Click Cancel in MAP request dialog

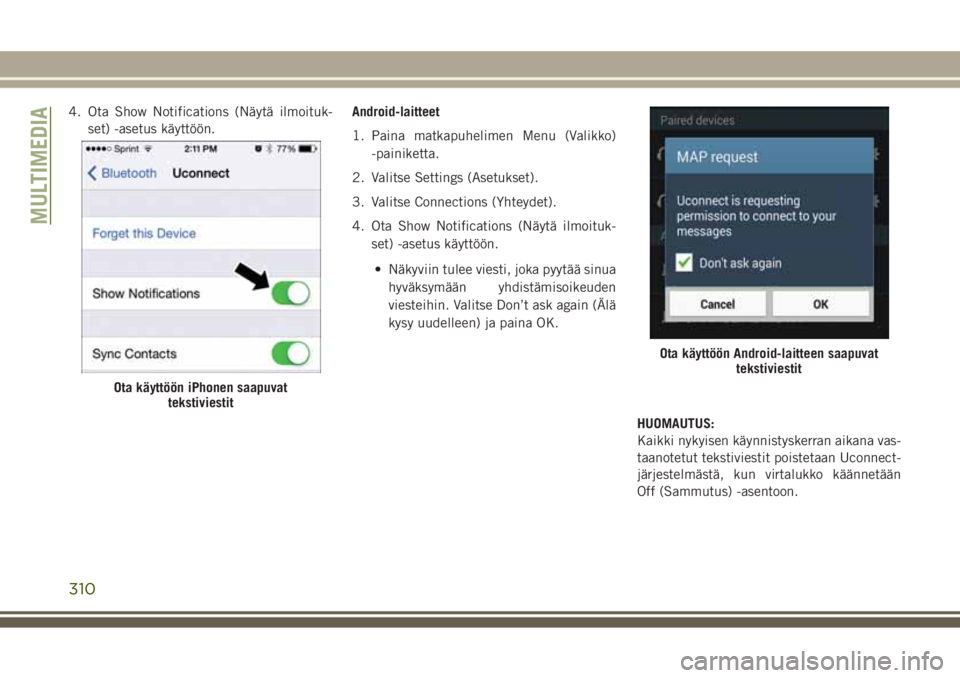[717, 304]
